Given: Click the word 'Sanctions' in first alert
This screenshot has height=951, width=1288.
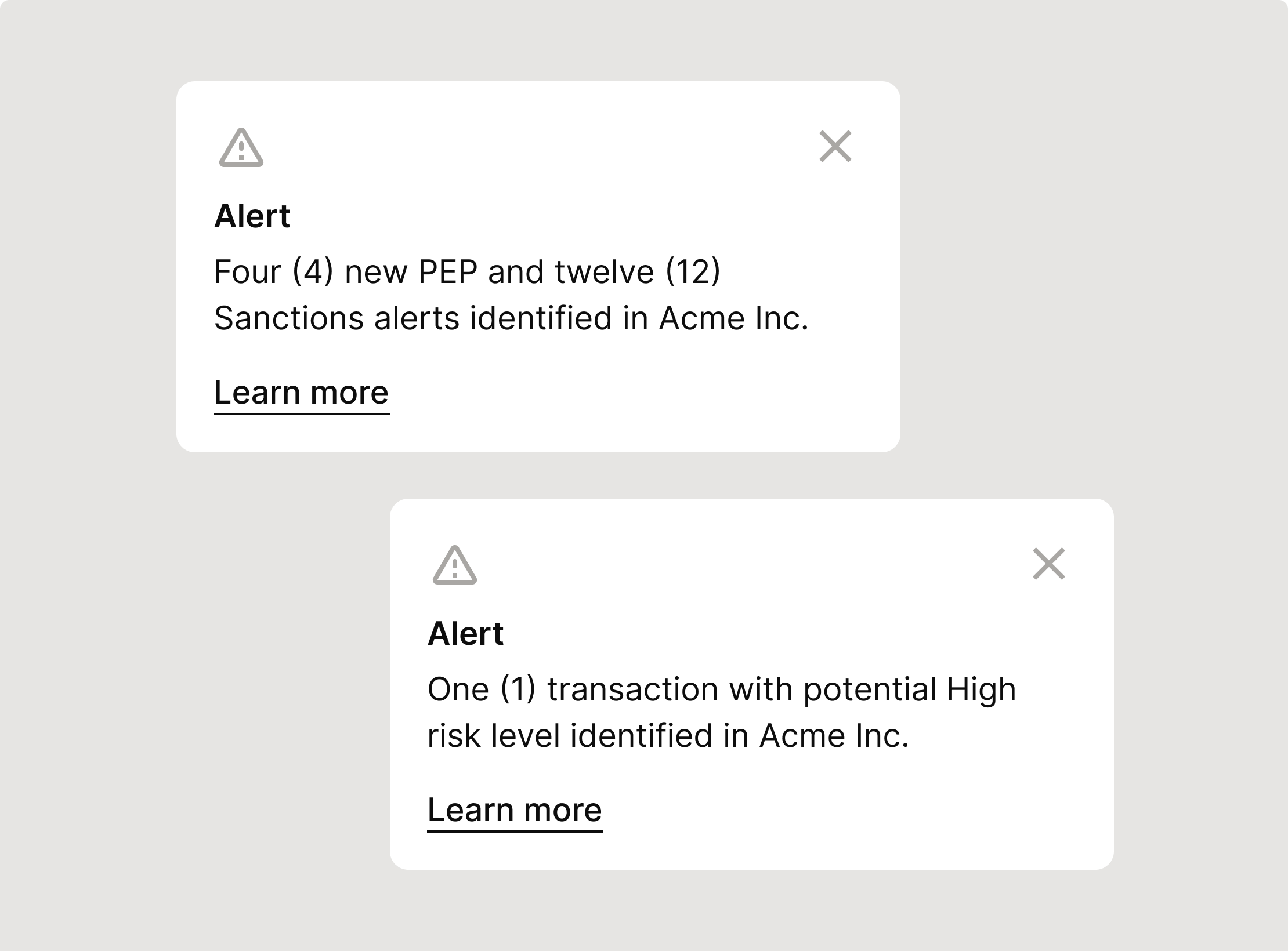Looking at the screenshot, I should (x=289, y=318).
